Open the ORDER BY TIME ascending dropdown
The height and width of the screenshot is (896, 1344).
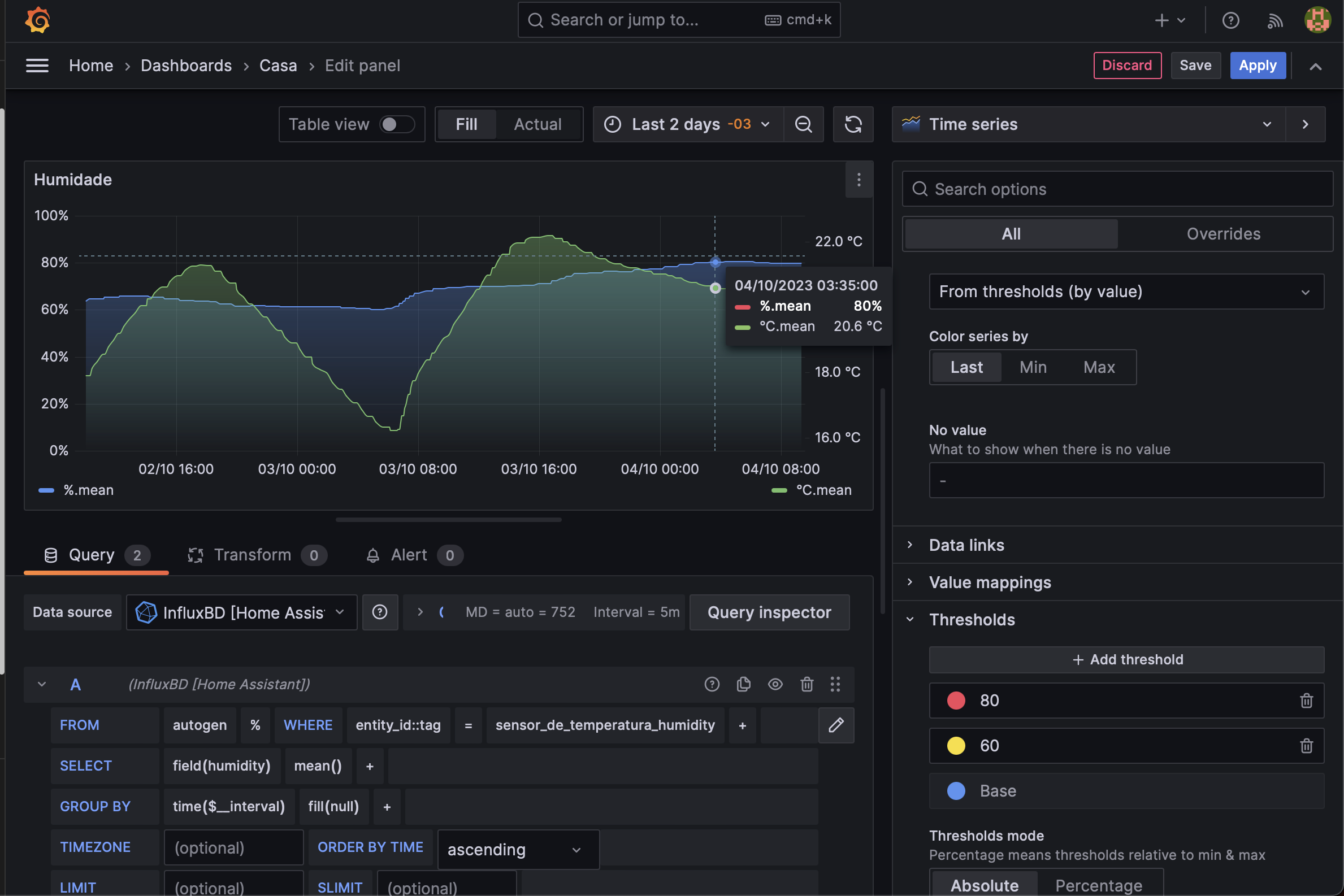coord(518,850)
